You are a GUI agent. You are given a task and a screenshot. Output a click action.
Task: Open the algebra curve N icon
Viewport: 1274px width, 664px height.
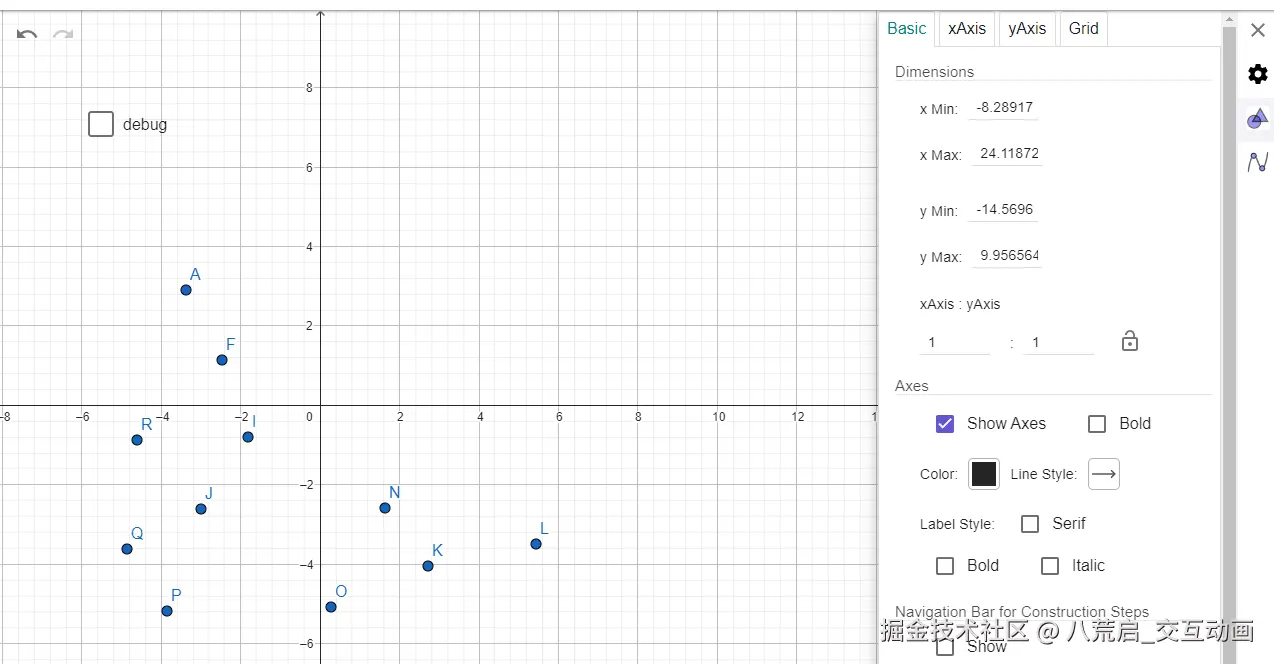tap(1258, 161)
